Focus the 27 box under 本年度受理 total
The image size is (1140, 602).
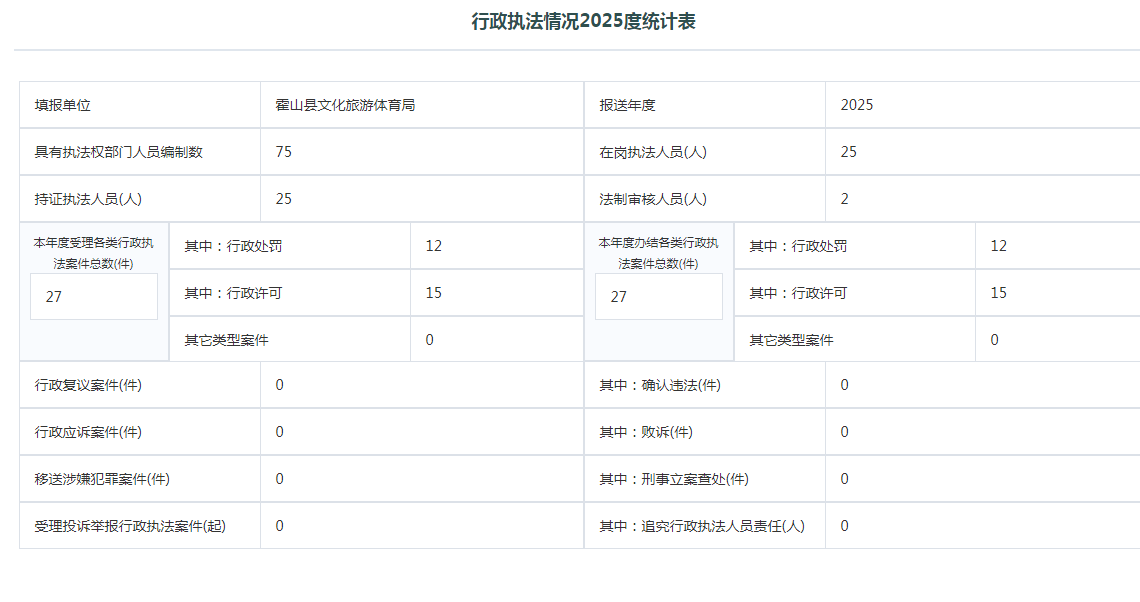94,297
